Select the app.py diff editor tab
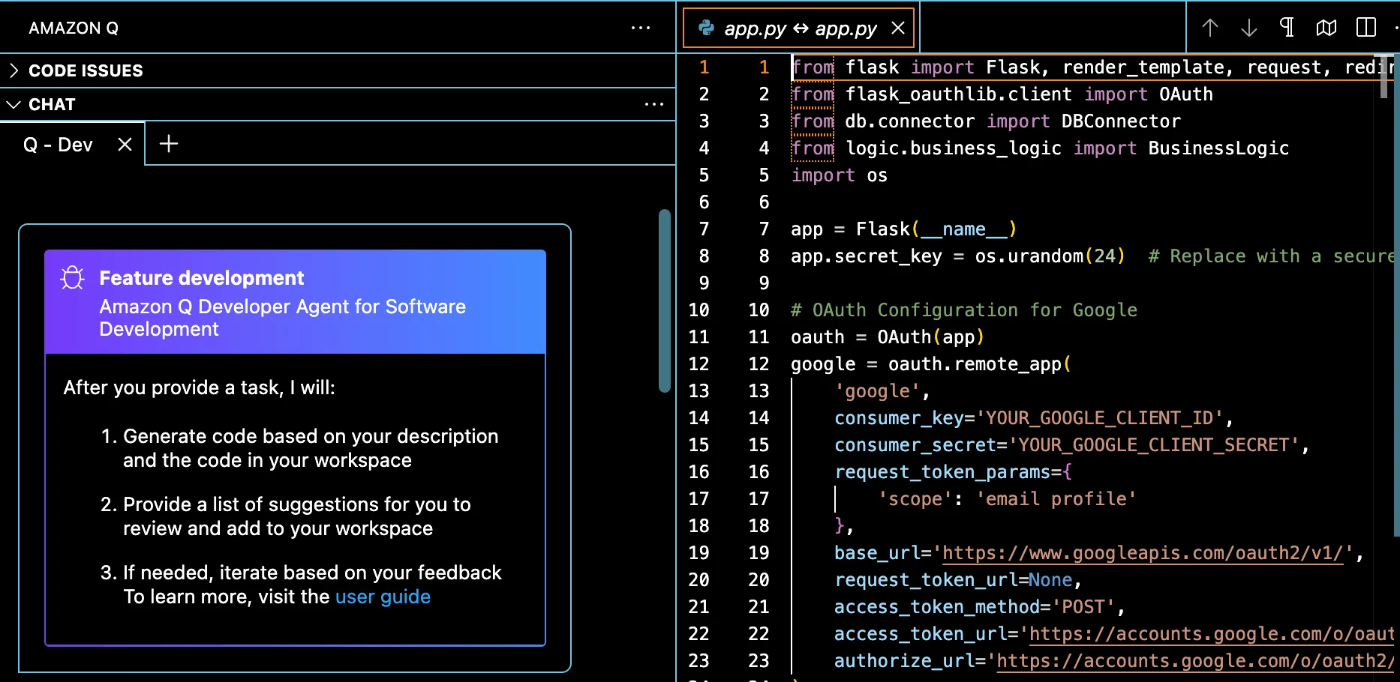The width and height of the screenshot is (1400, 682). [798, 29]
